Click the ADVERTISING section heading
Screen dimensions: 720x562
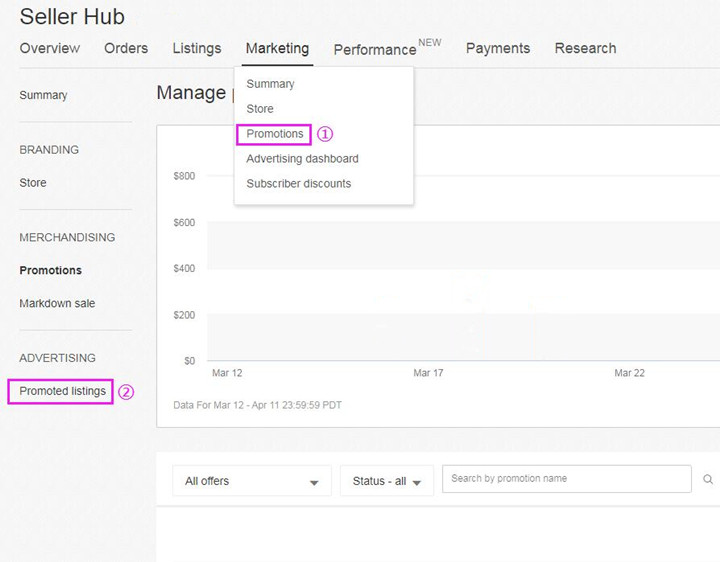pos(57,358)
